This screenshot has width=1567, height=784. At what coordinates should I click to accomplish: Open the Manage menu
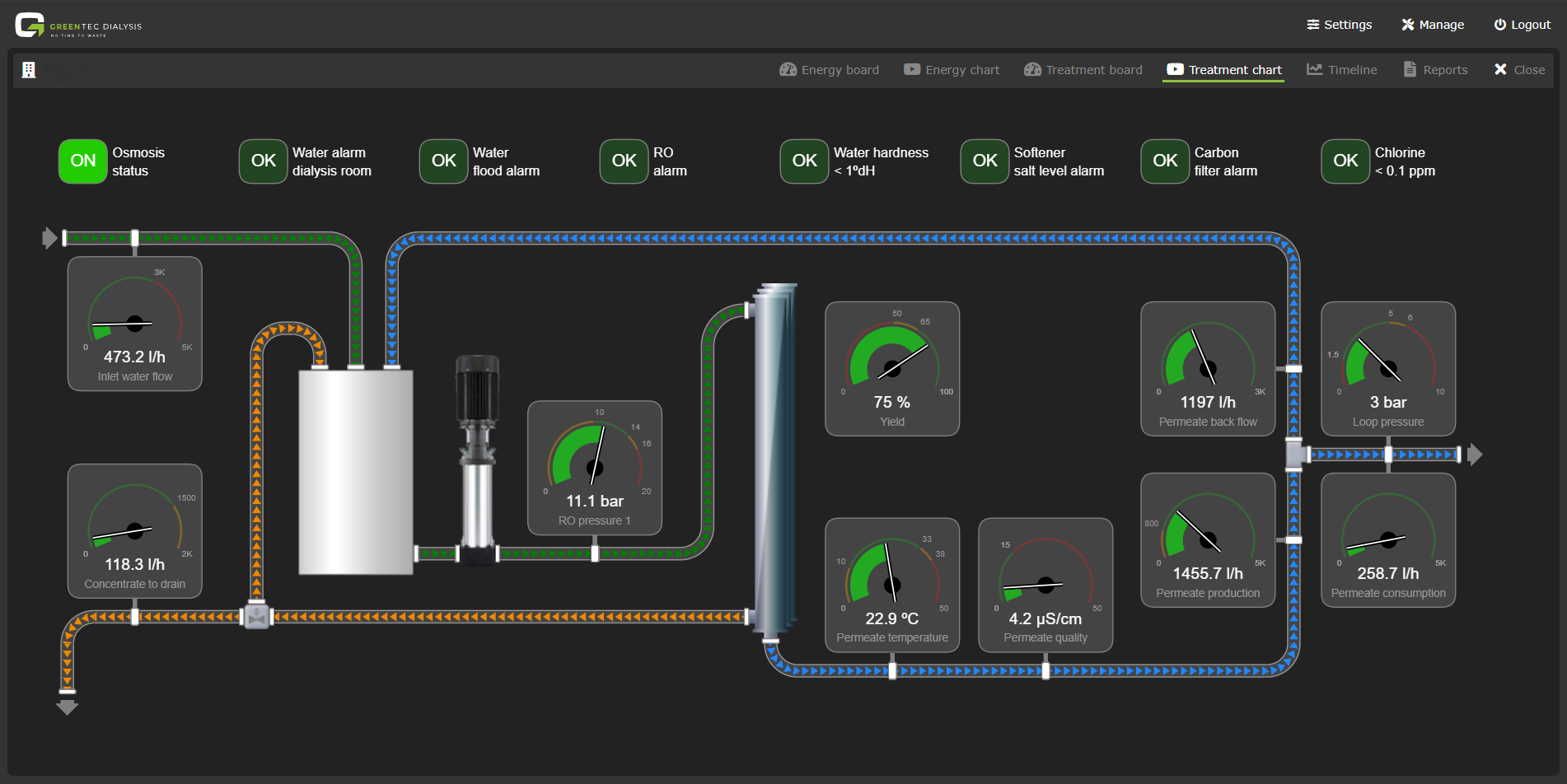(x=1433, y=25)
